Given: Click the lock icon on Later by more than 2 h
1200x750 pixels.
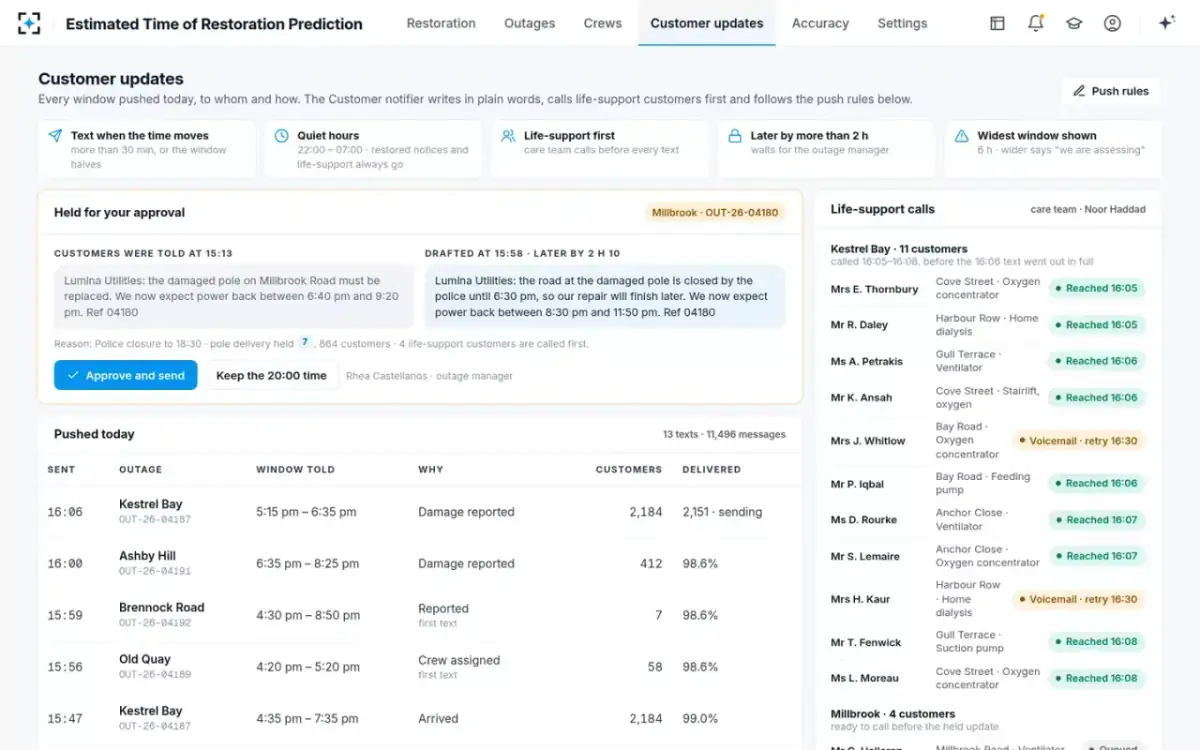Looking at the screenshot, I should tap(735, 136).
